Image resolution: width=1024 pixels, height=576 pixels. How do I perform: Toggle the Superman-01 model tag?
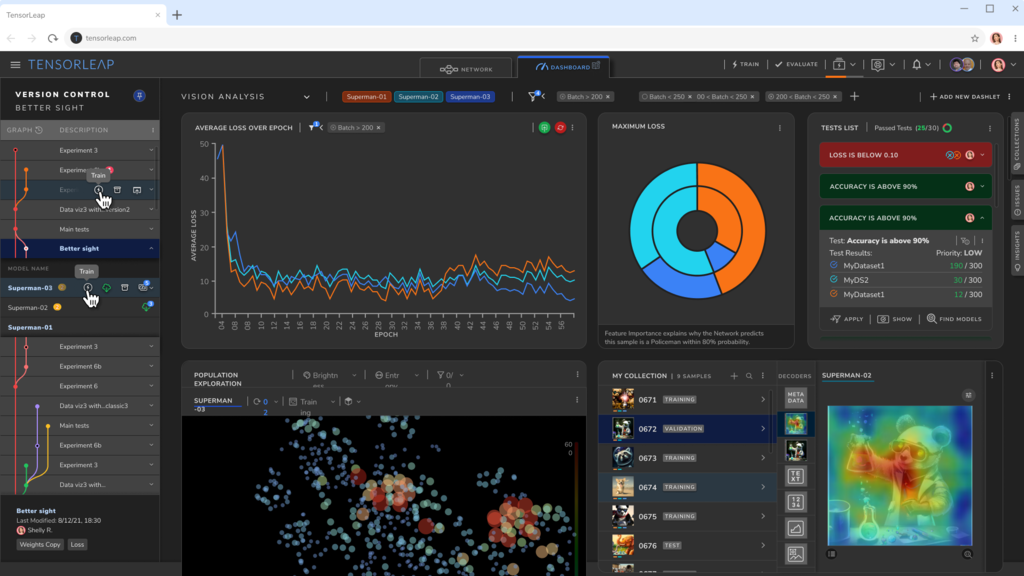coord(366,97)
